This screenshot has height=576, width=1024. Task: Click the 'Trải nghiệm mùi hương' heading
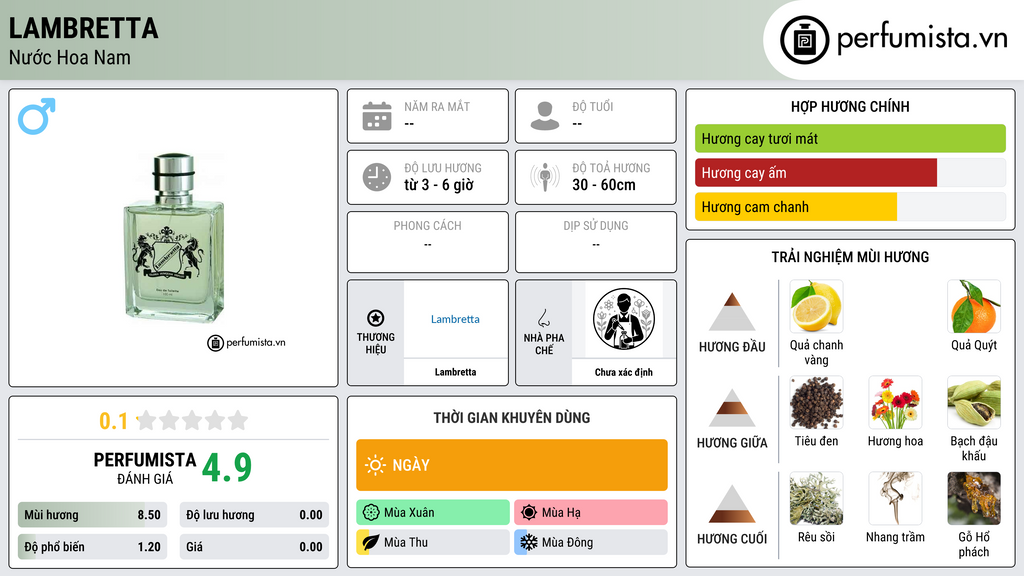coord(850,257)
